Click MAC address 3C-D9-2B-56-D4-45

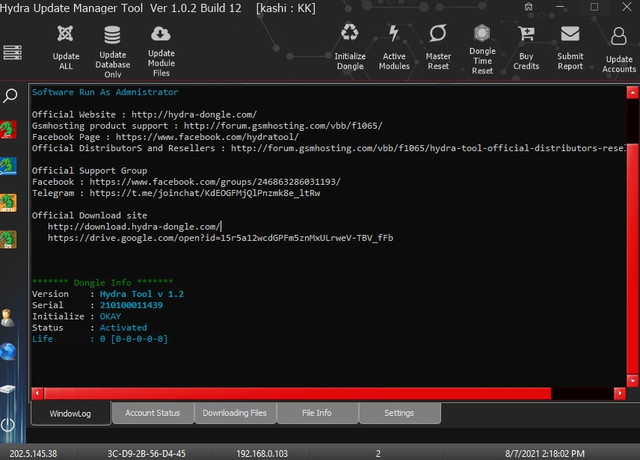(x=146, y=453)
